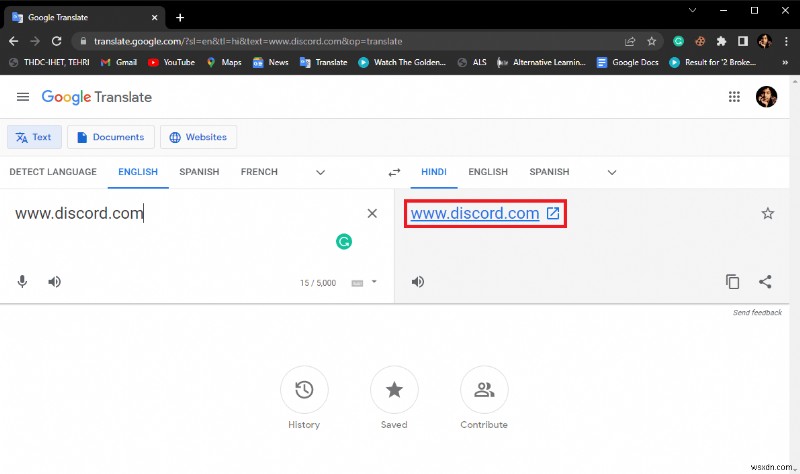Open the Translate bookmark
This screenshot has height=474, width=800.
coord(323,62)
